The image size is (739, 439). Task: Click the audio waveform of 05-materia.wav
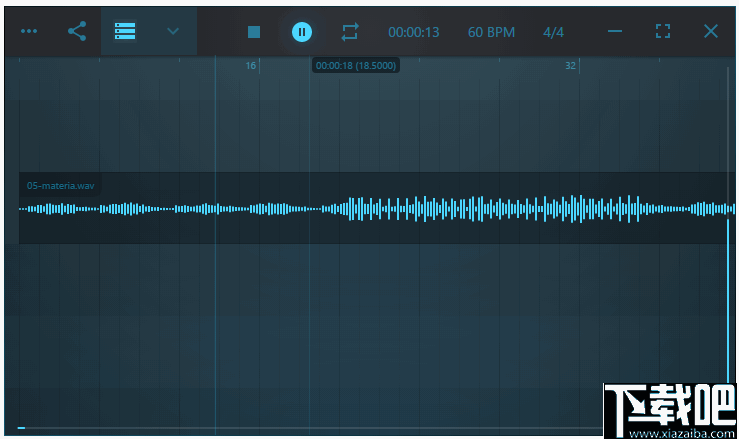377,208
